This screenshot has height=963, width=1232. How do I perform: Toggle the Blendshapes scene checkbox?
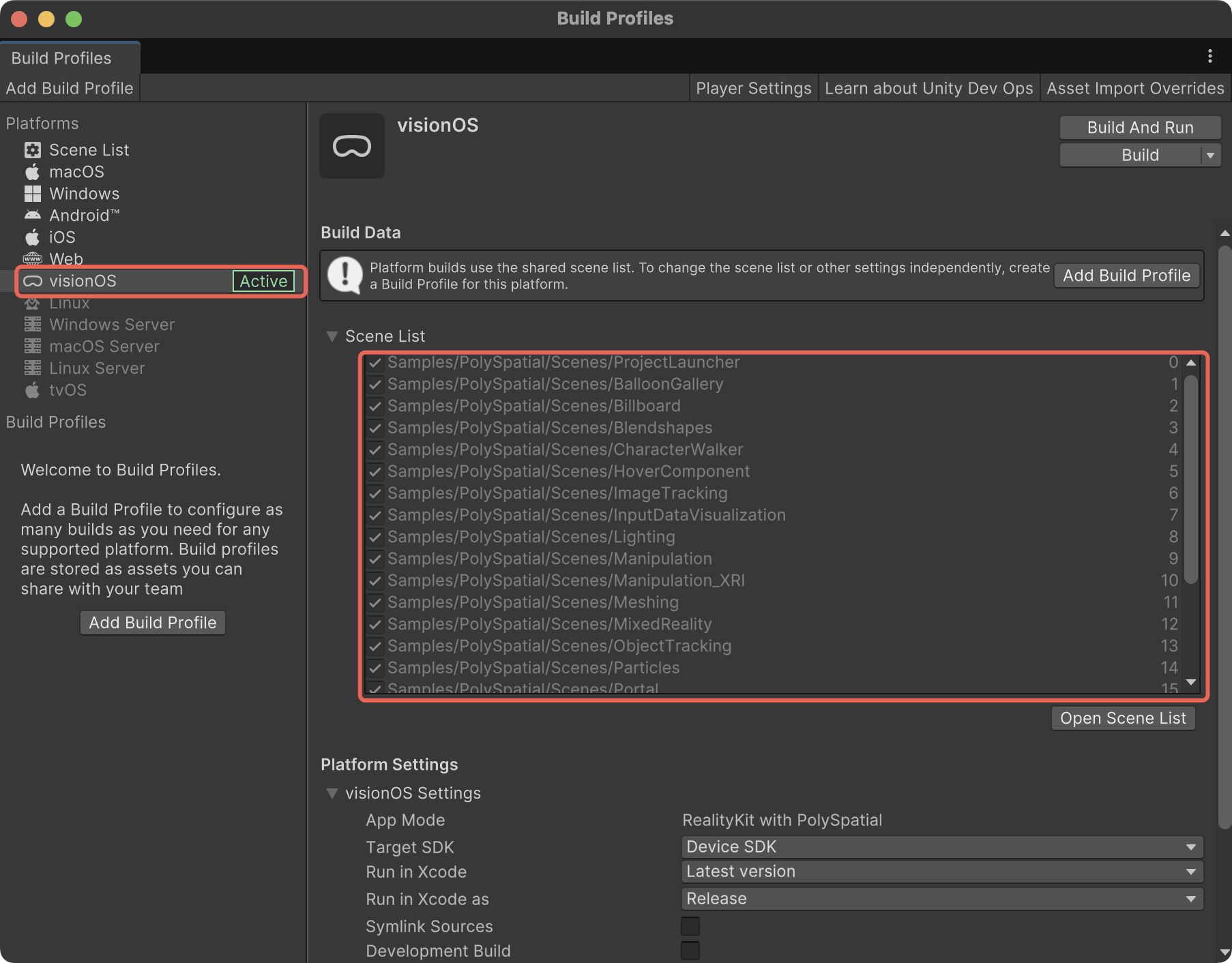tap(375, 428)
